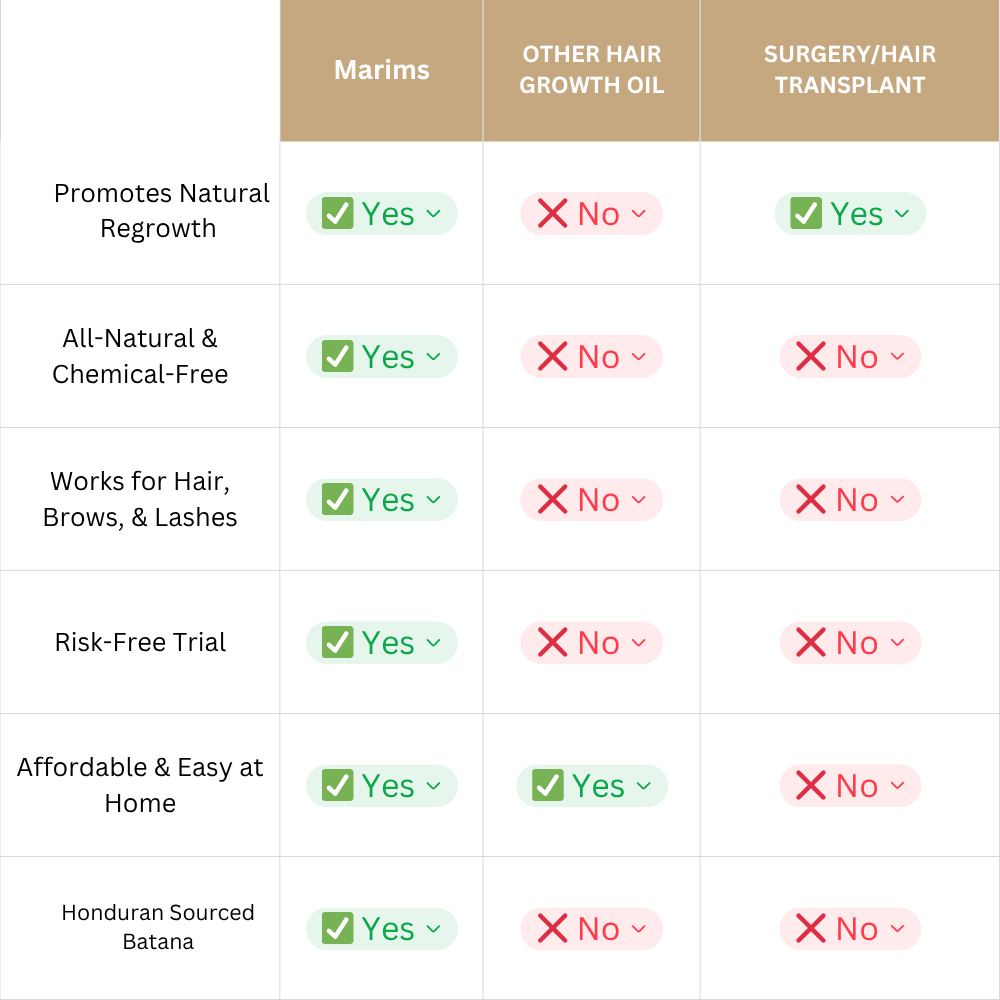Viewport: 1000px width, 1000px height.
Task: Click the Risk-Free Trial row label
Action: tap(140, 642)
